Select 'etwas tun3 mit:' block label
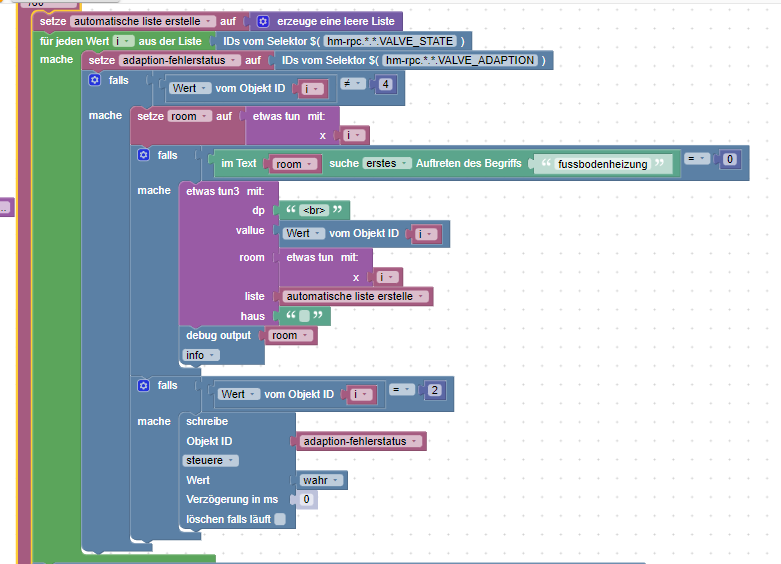 (x=225, y=191)
